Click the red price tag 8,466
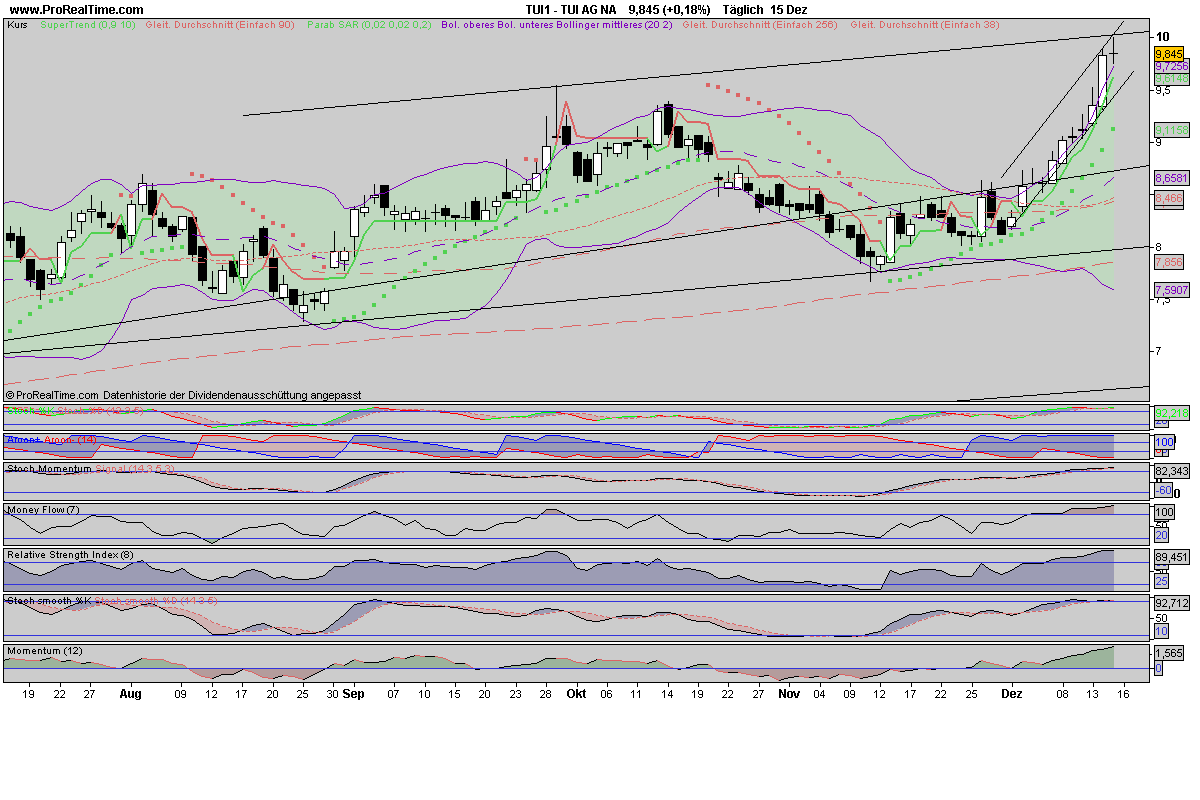Screen dimensions: 1200x800 pyautogui.click(x=1169, y=199)
